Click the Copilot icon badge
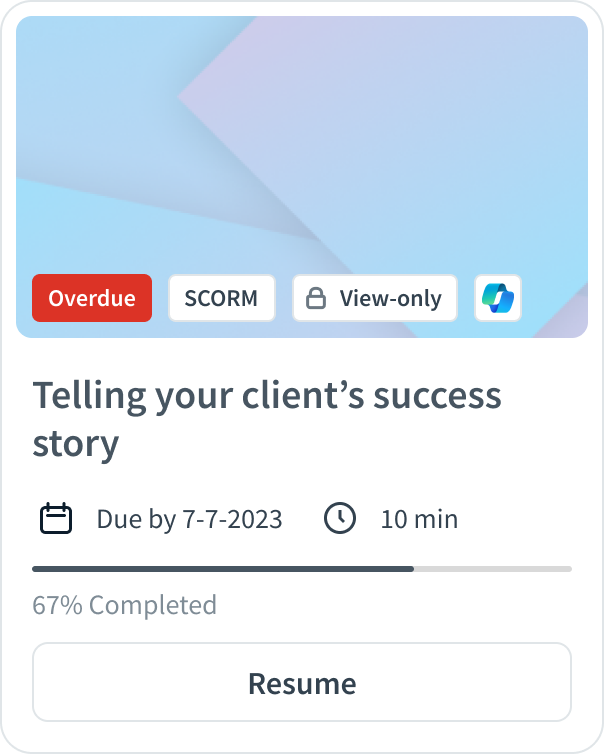Viewport: 604px width, 754px height. coord(497,298)
